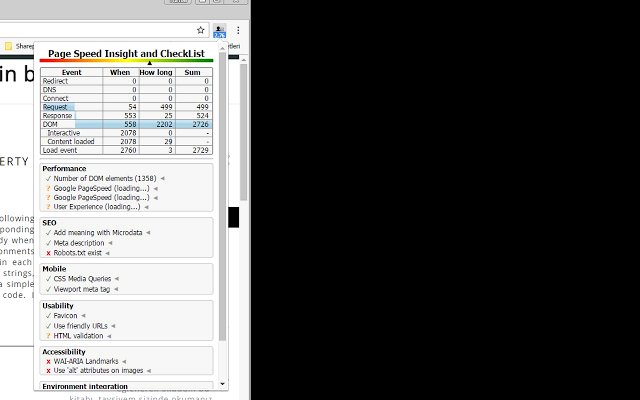Expand Use 'alt' attributes details arrow
640x400 pixels.
(x=149, y=371)
